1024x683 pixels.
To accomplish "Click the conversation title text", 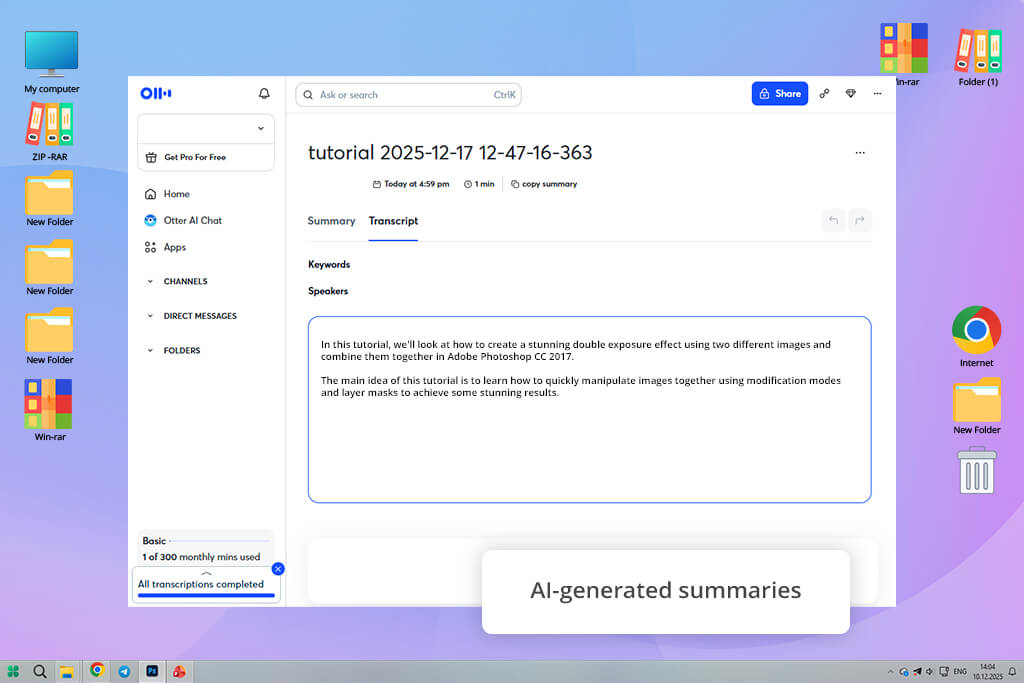I will (450, 153).
